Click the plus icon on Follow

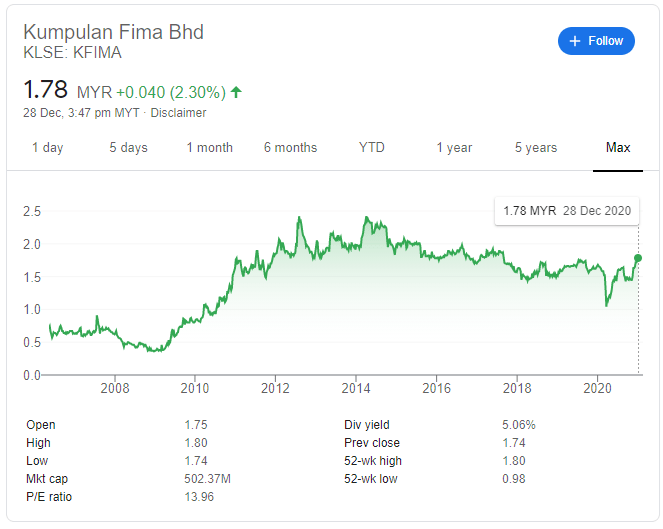(x=574, y=41)
